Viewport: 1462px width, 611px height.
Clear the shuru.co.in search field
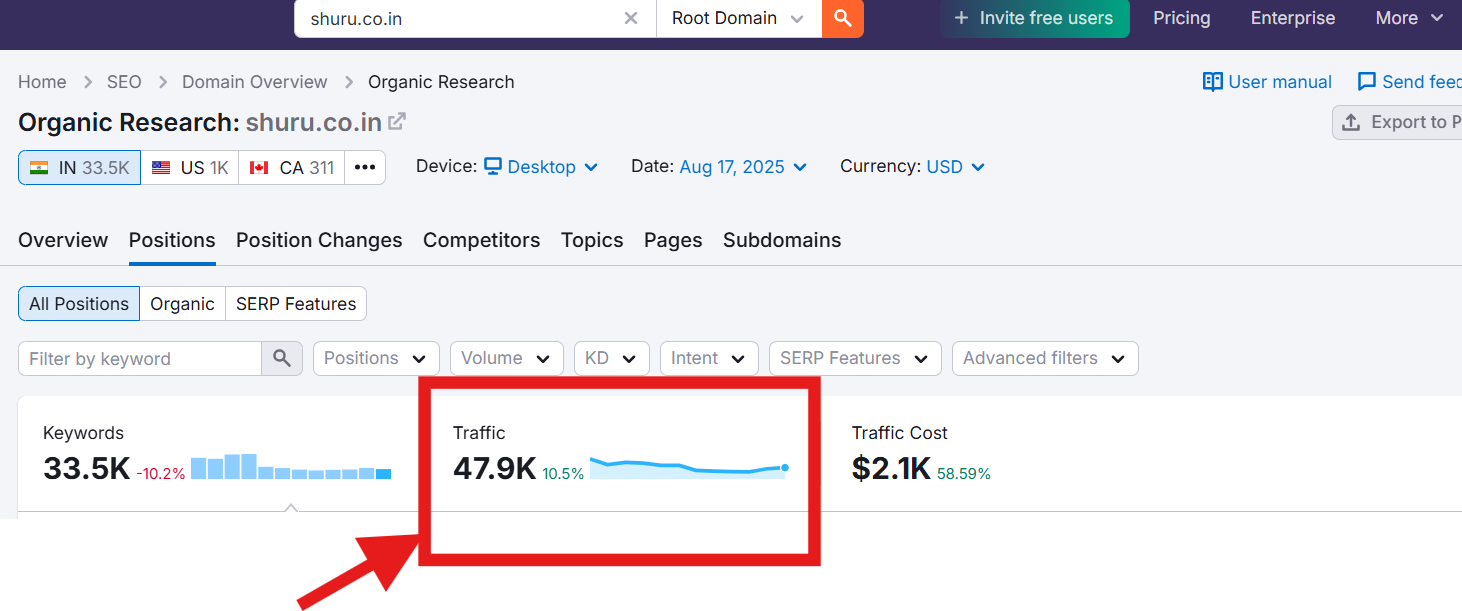click(x=631, y=18)
